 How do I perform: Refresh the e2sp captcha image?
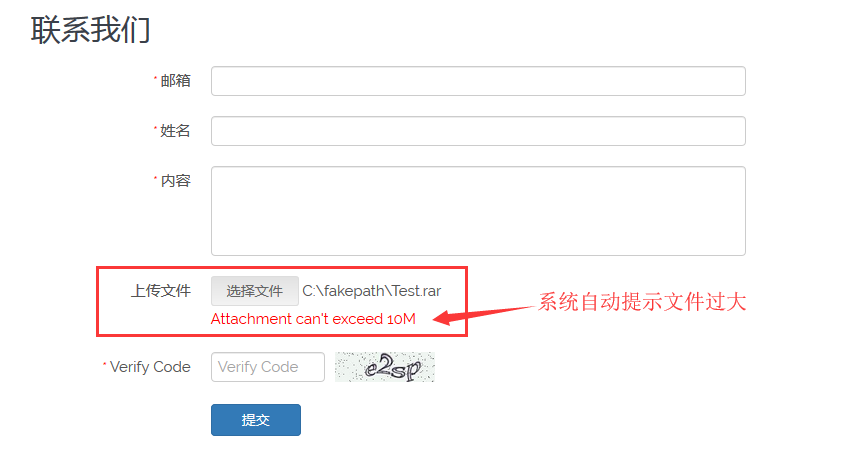pyautogui.click(x=384, y=367)
